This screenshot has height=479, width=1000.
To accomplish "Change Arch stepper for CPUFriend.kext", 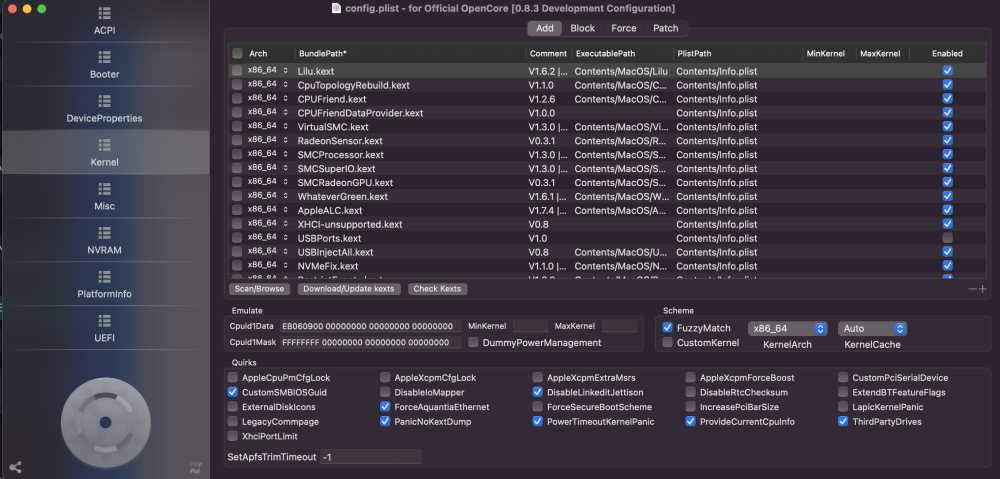I will [286, 99].
